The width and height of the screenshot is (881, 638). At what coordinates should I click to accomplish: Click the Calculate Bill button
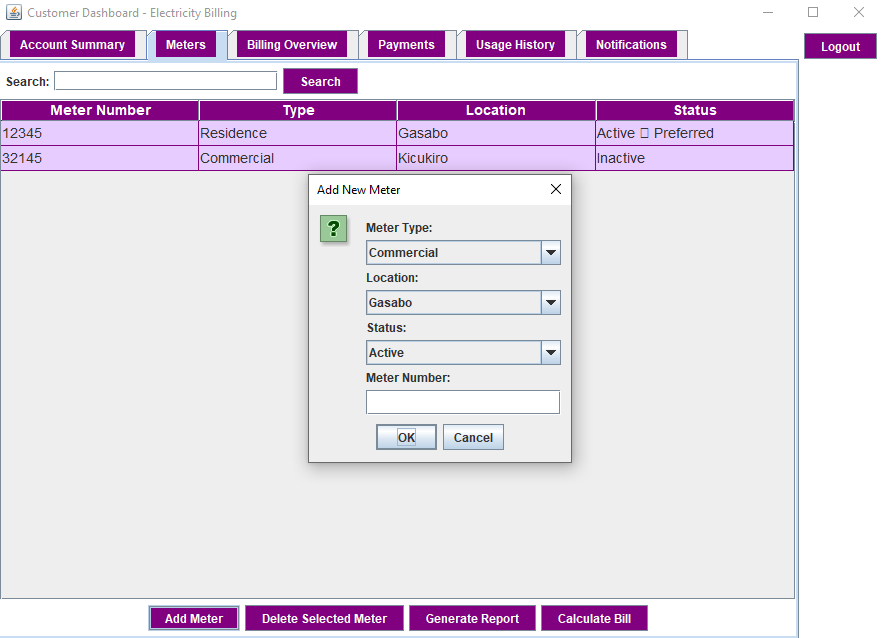tap(594, 618)
